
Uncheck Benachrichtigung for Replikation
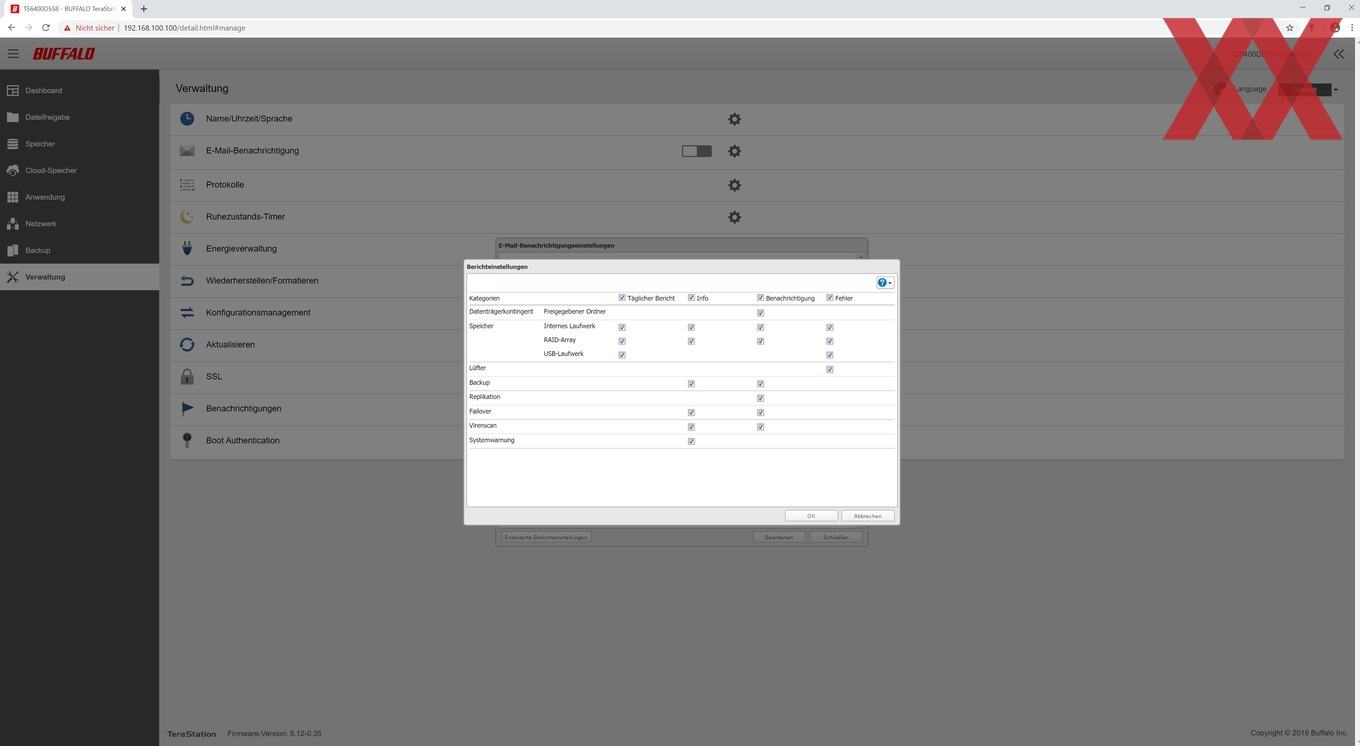760,398
